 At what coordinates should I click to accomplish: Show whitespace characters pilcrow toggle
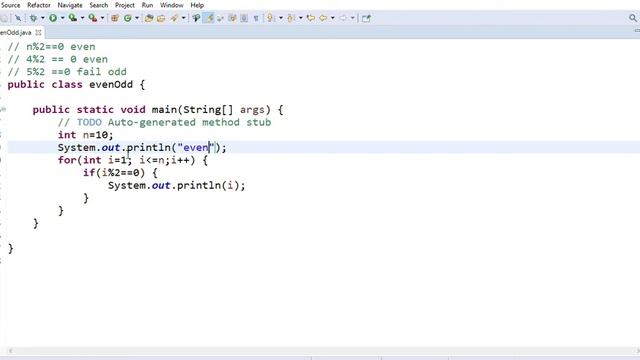click(x=256, y=18)
